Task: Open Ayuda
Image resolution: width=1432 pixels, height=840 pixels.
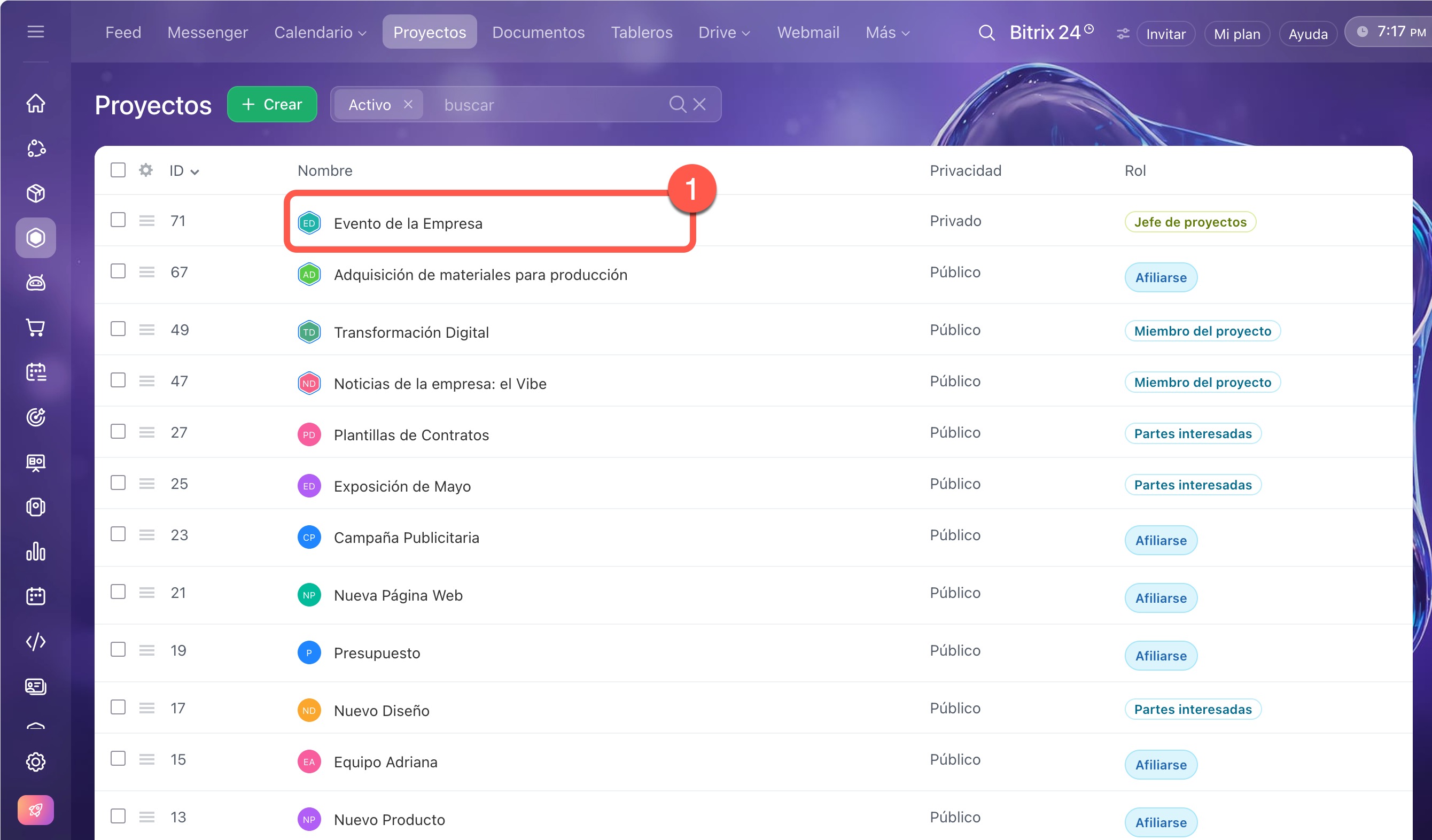Action: [1308, 34]
